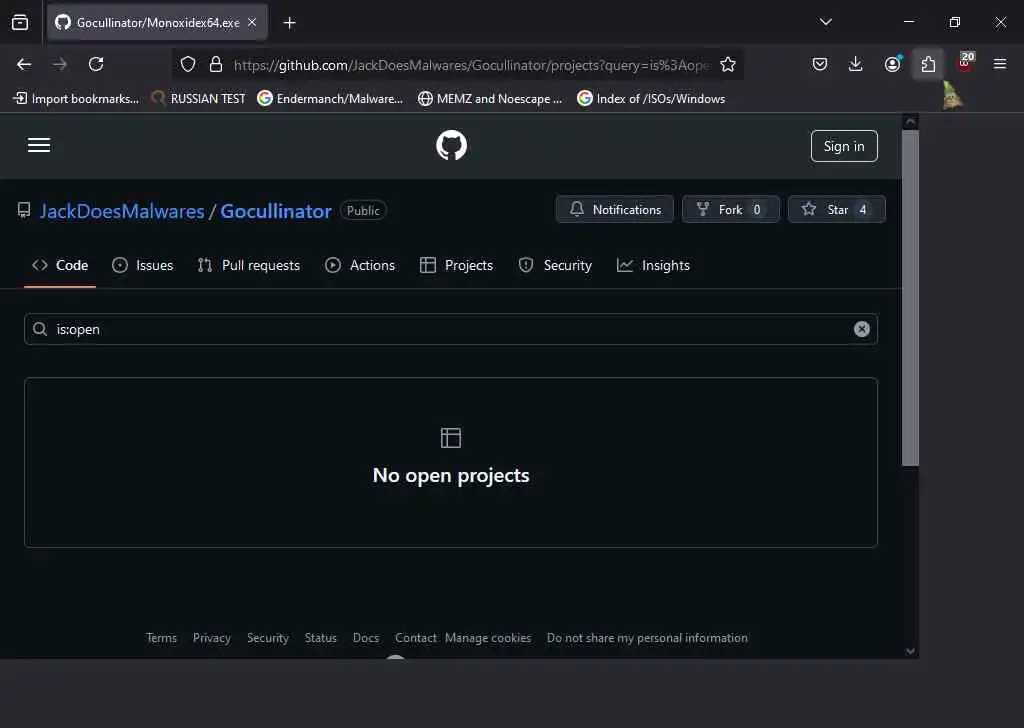Image resolution: width=1024 pixels, height=728 pixels.
Task: Open JackDoesMalwares user profile link
Action: point(122,211)
